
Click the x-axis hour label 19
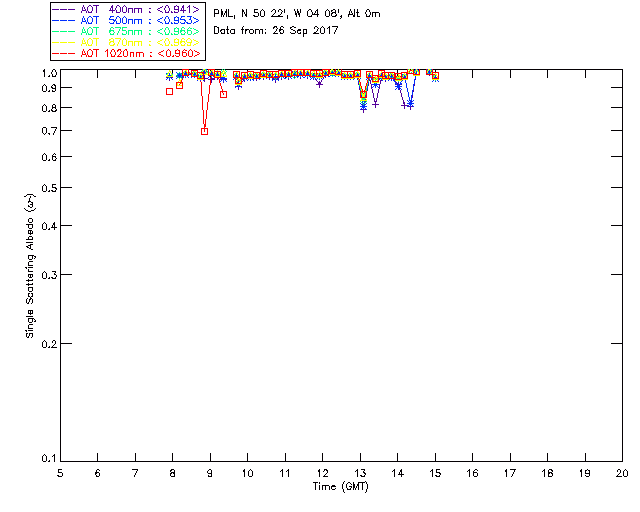[585, 473]
